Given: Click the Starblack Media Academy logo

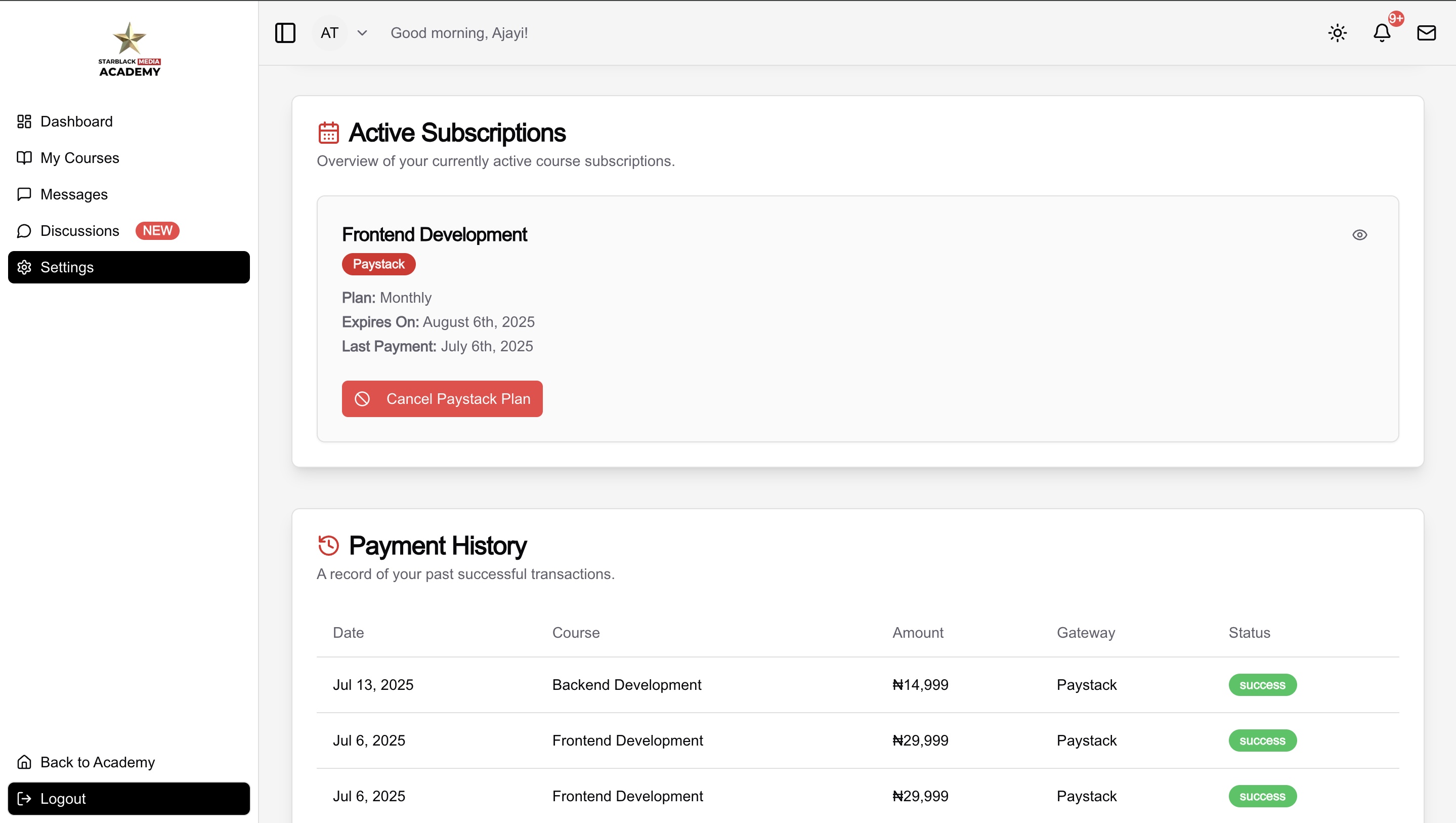Looking at the screenshot, I should pyautogui.click(x=129, y=48).
